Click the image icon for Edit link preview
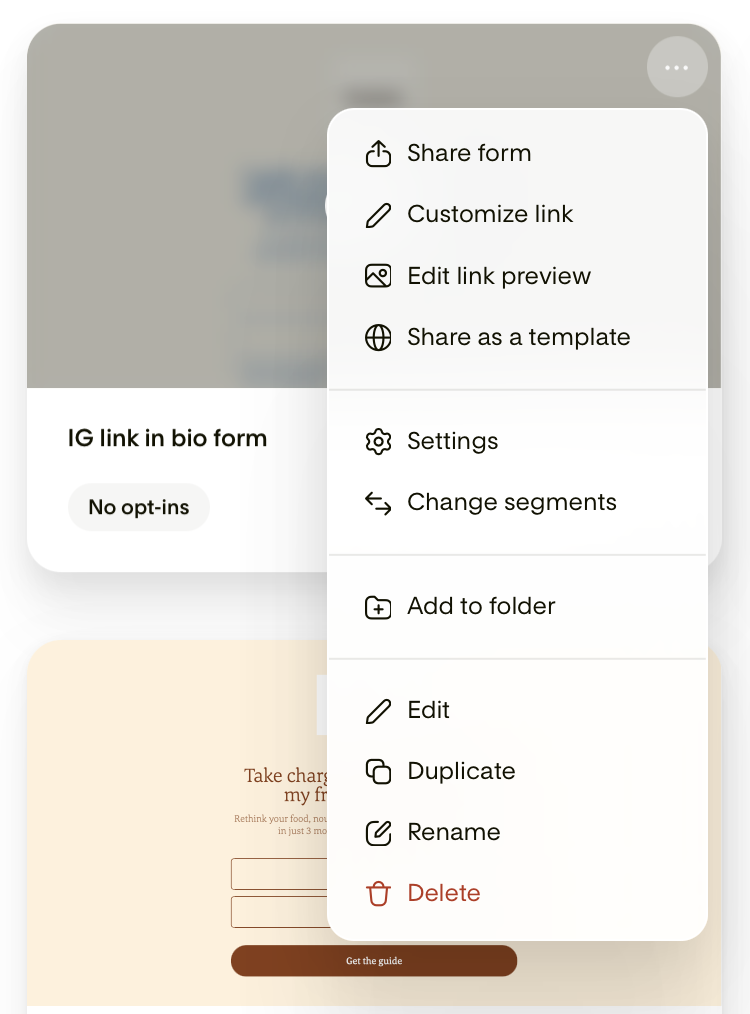Screen dimensions: 750x1014 click(x=378, y=275)
